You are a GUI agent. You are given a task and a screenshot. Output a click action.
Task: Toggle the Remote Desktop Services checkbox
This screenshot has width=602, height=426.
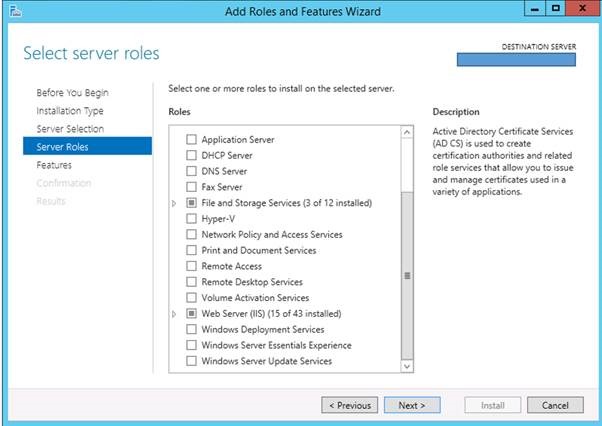pos(191,282)
